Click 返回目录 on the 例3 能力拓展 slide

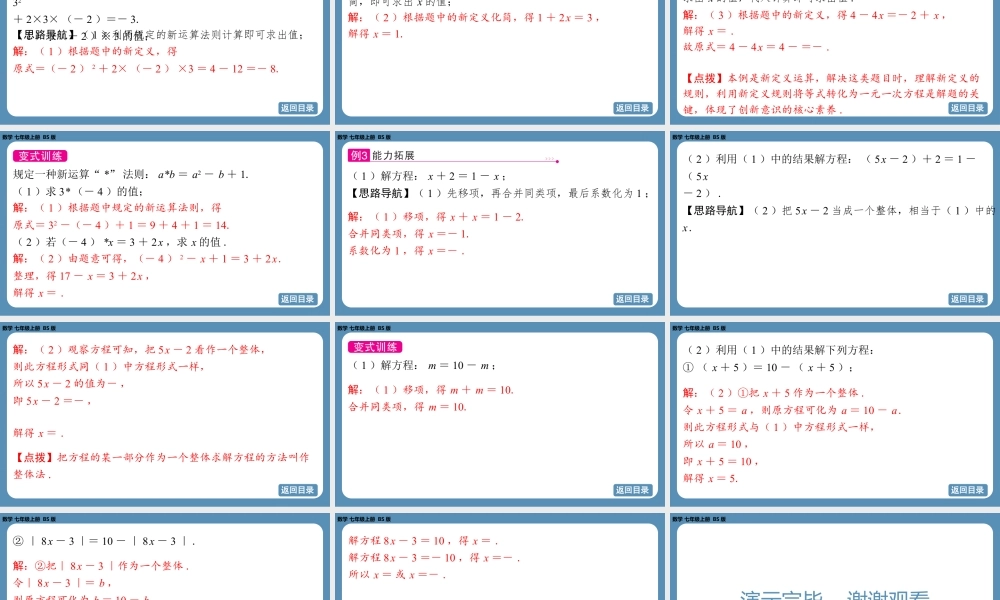(633, 298)
